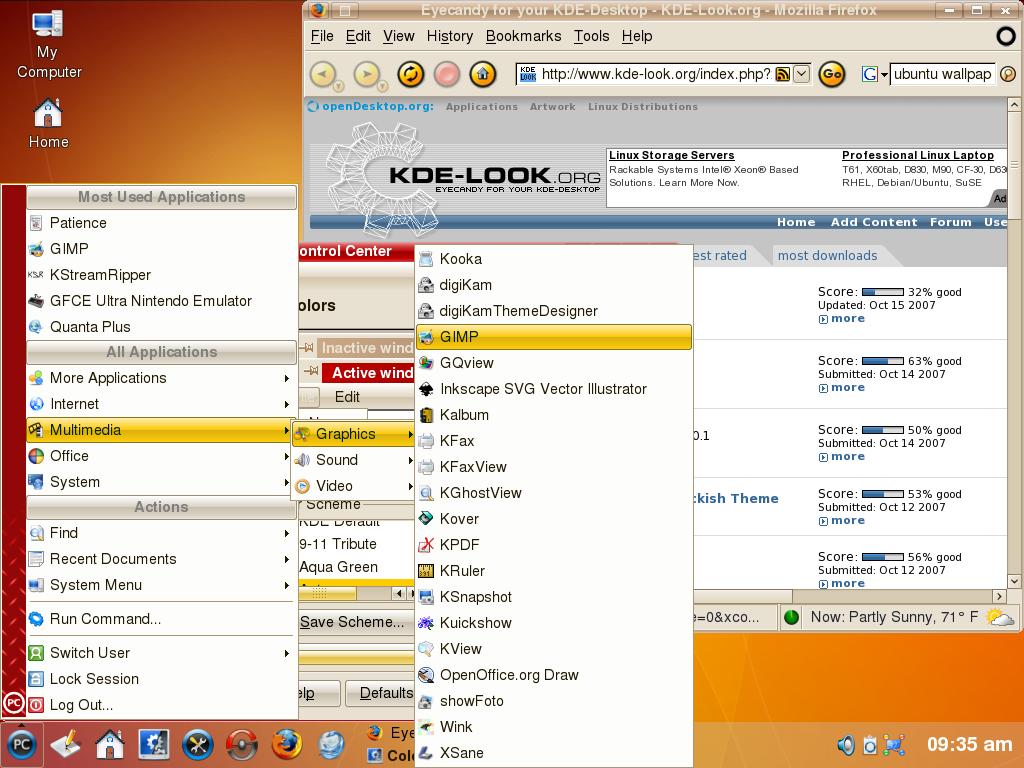Open the Firefox Bookmarks menu
Screen dimensions: 1024x768
coord(523,36)
